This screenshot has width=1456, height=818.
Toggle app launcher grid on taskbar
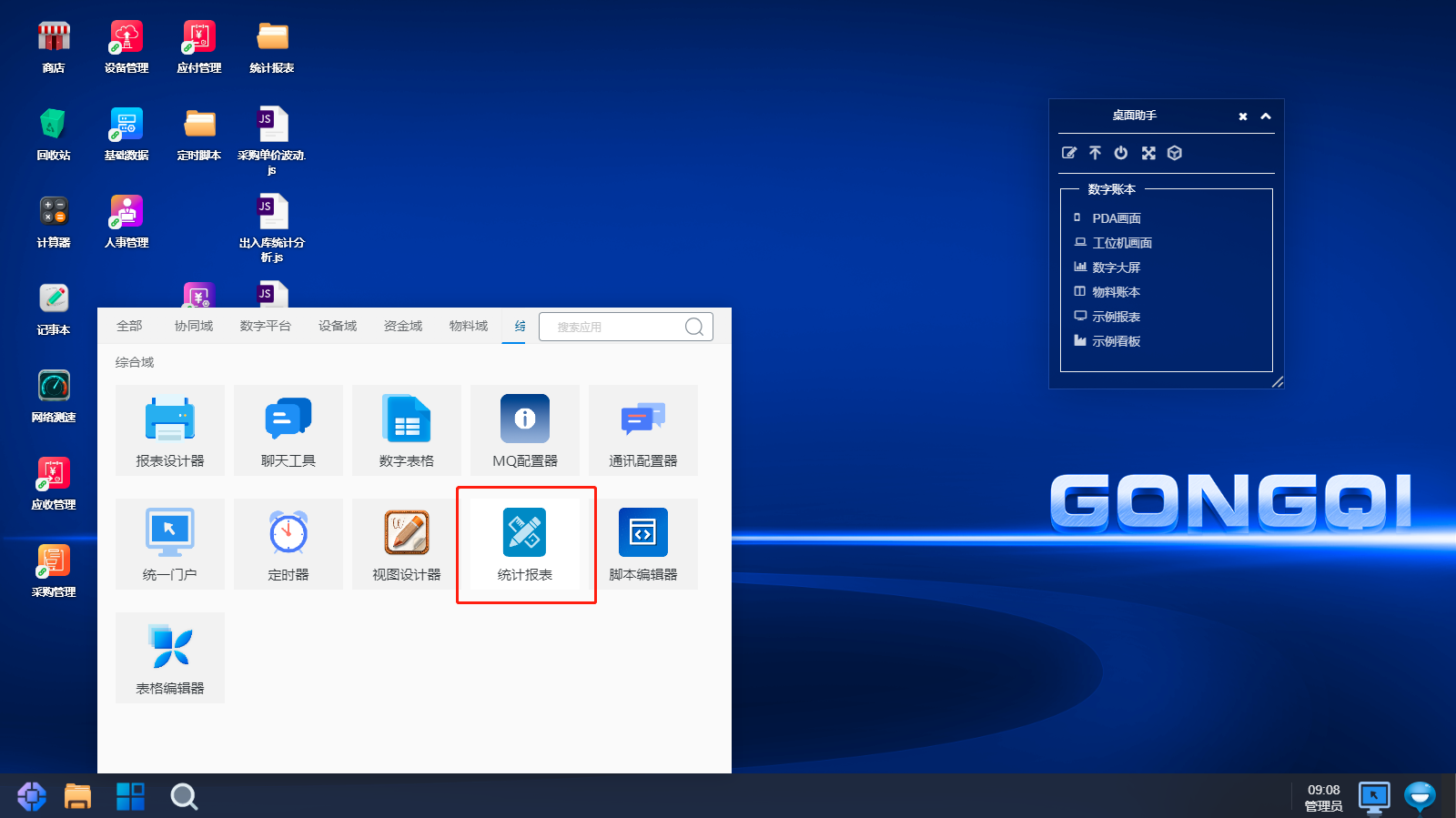(x=131, y=796)
